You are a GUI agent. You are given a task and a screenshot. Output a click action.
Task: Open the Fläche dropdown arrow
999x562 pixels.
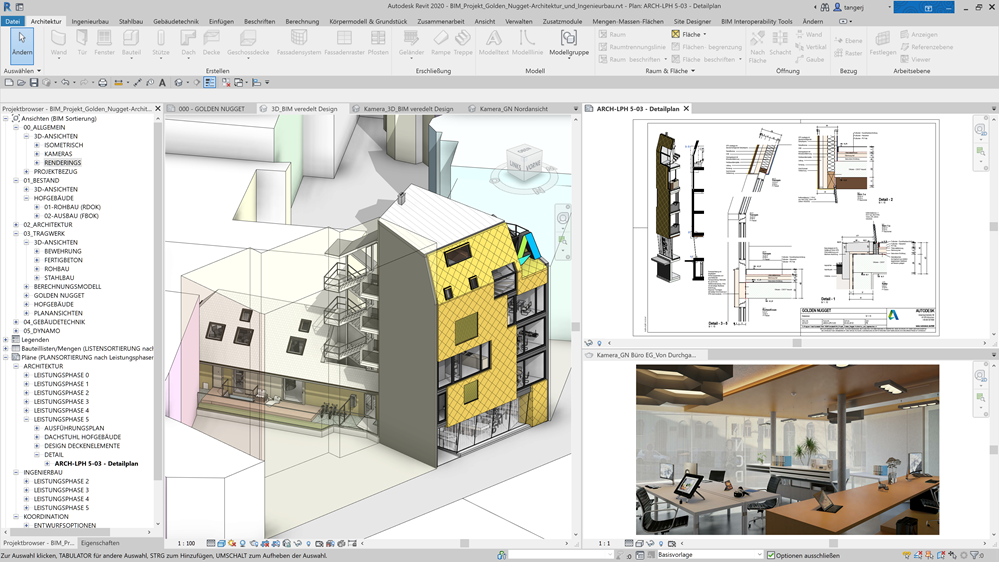(x=705, y=34)
